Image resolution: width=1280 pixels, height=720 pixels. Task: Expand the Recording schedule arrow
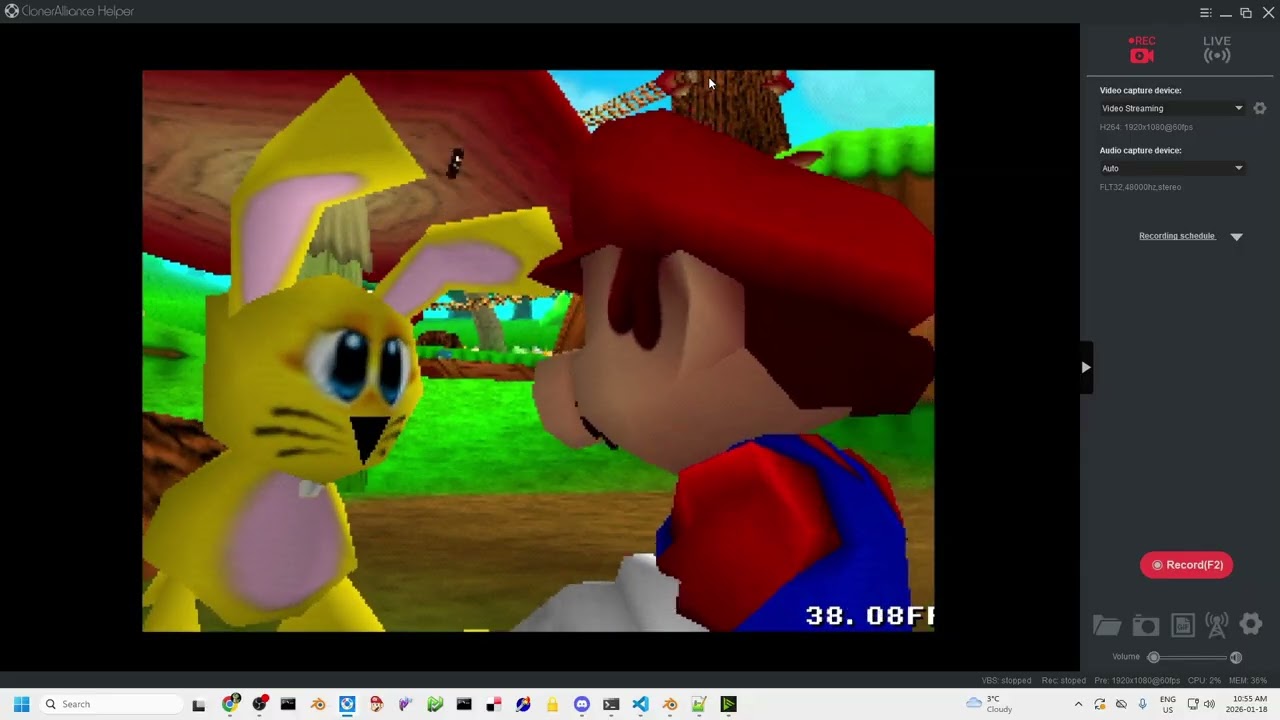pos(1237,237)
